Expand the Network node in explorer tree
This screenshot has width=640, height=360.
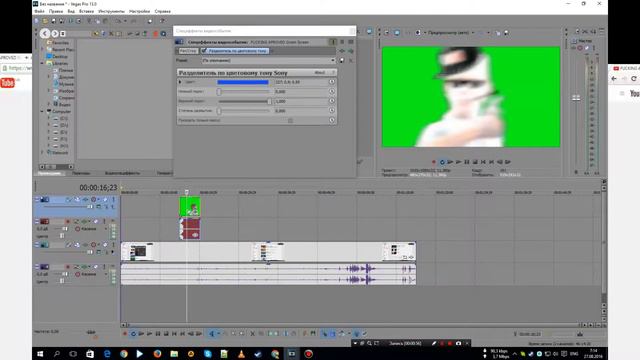[42, 152]
